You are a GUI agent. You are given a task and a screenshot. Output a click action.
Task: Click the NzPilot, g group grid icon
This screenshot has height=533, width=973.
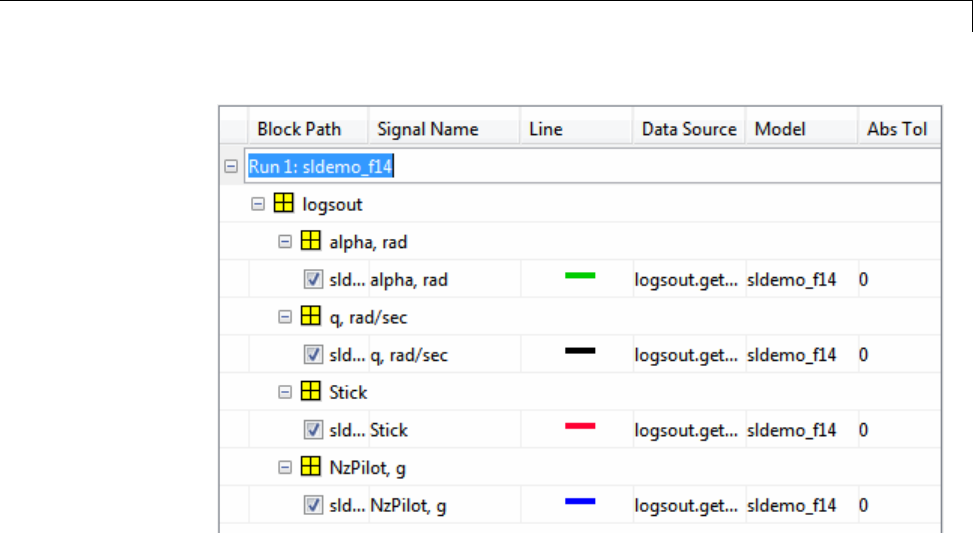coord(310,468)
